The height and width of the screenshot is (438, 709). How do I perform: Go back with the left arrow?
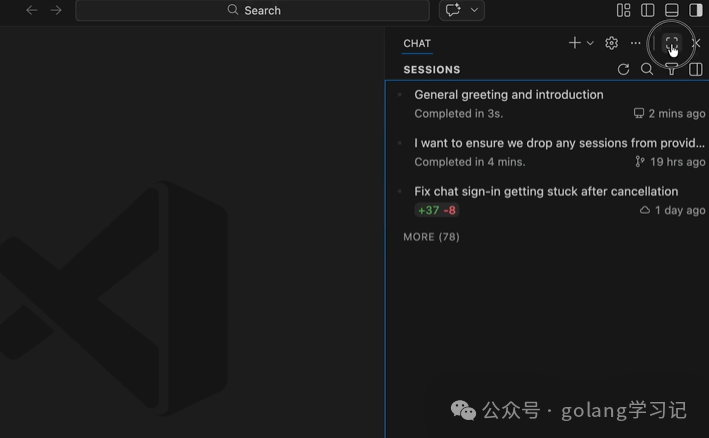[x=31, y=10]
